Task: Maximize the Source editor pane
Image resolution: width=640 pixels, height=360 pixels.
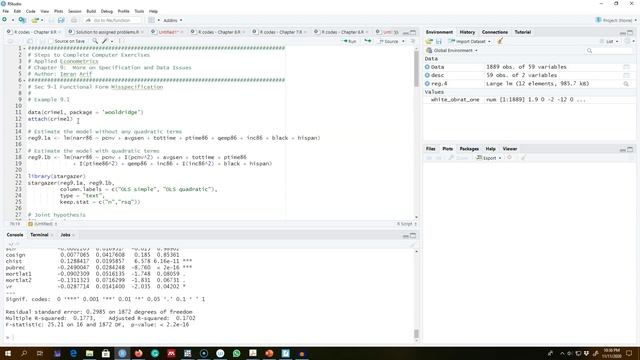Action: pos(413,32)
